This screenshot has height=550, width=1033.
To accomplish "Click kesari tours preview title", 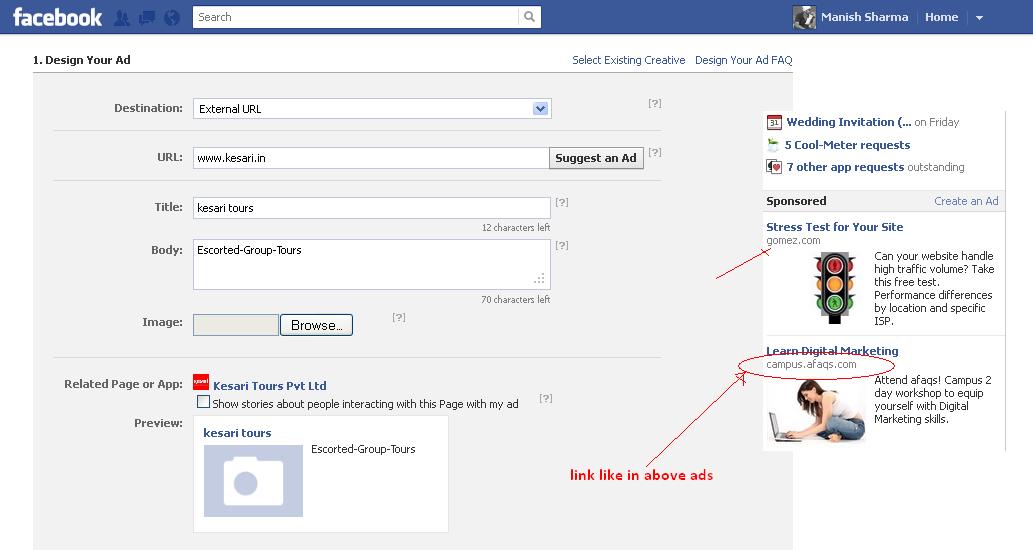I will [x=237, y=433].
